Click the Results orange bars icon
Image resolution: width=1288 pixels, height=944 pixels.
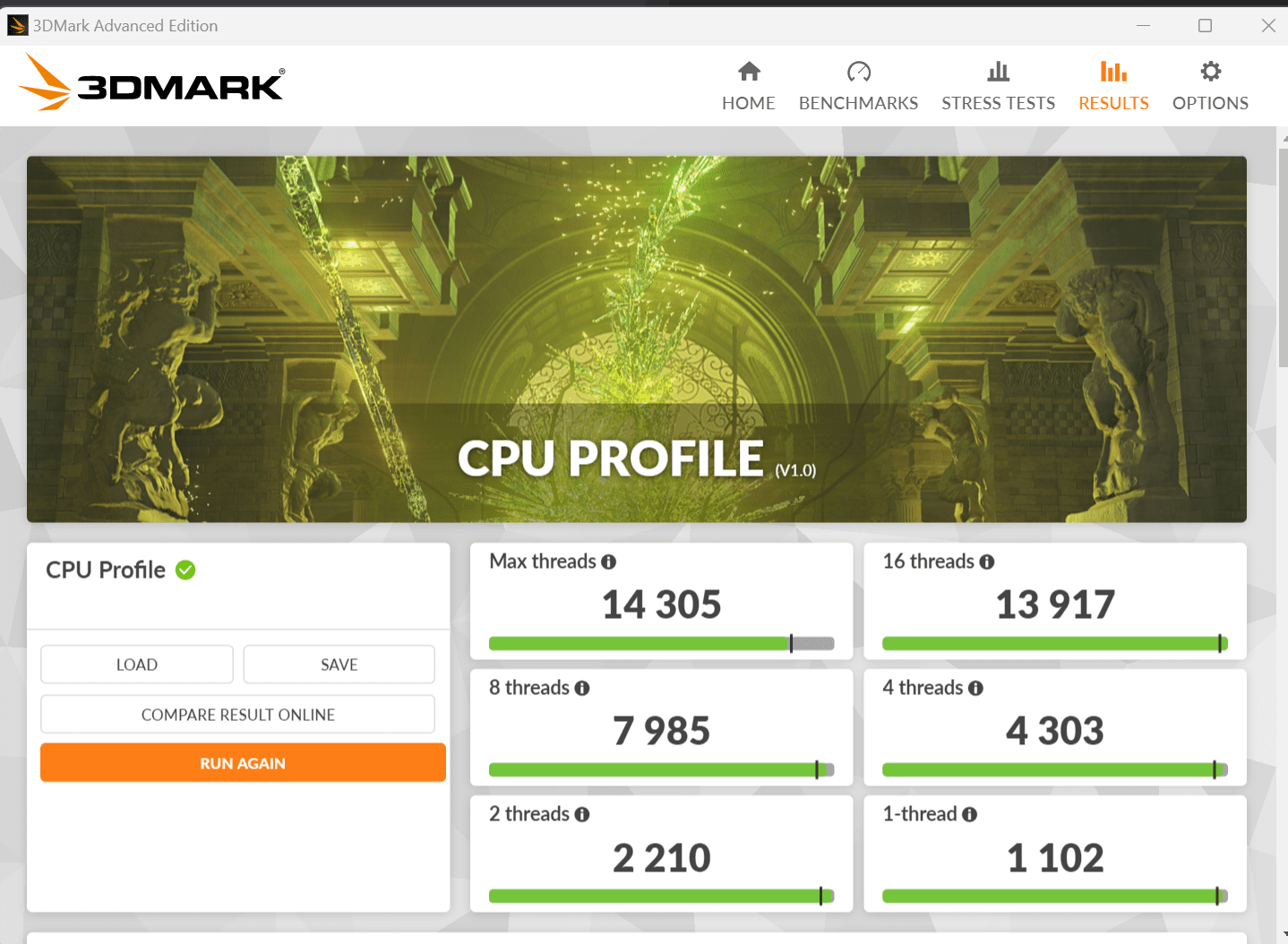(x=1113, y=71)
